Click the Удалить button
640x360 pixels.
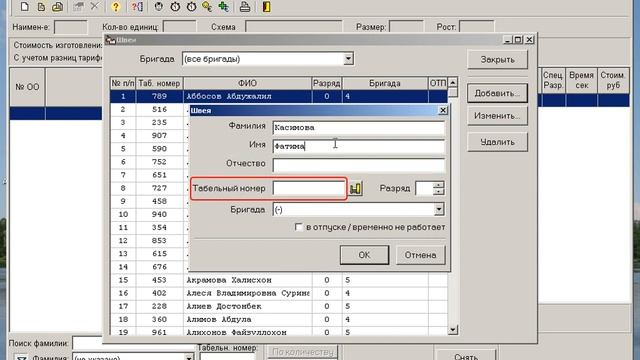(x=497, y=142)
